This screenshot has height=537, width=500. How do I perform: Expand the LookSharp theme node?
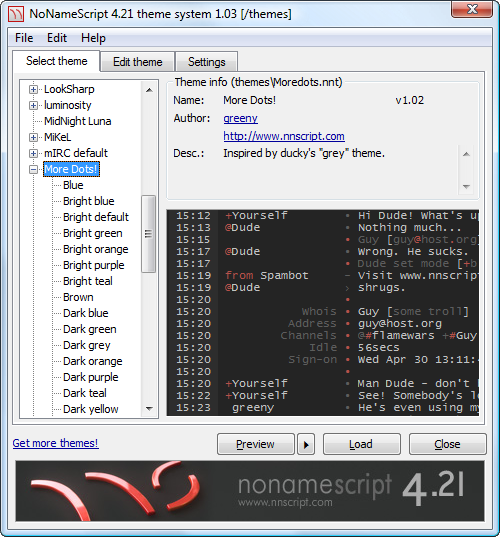(x=33, y=89)
